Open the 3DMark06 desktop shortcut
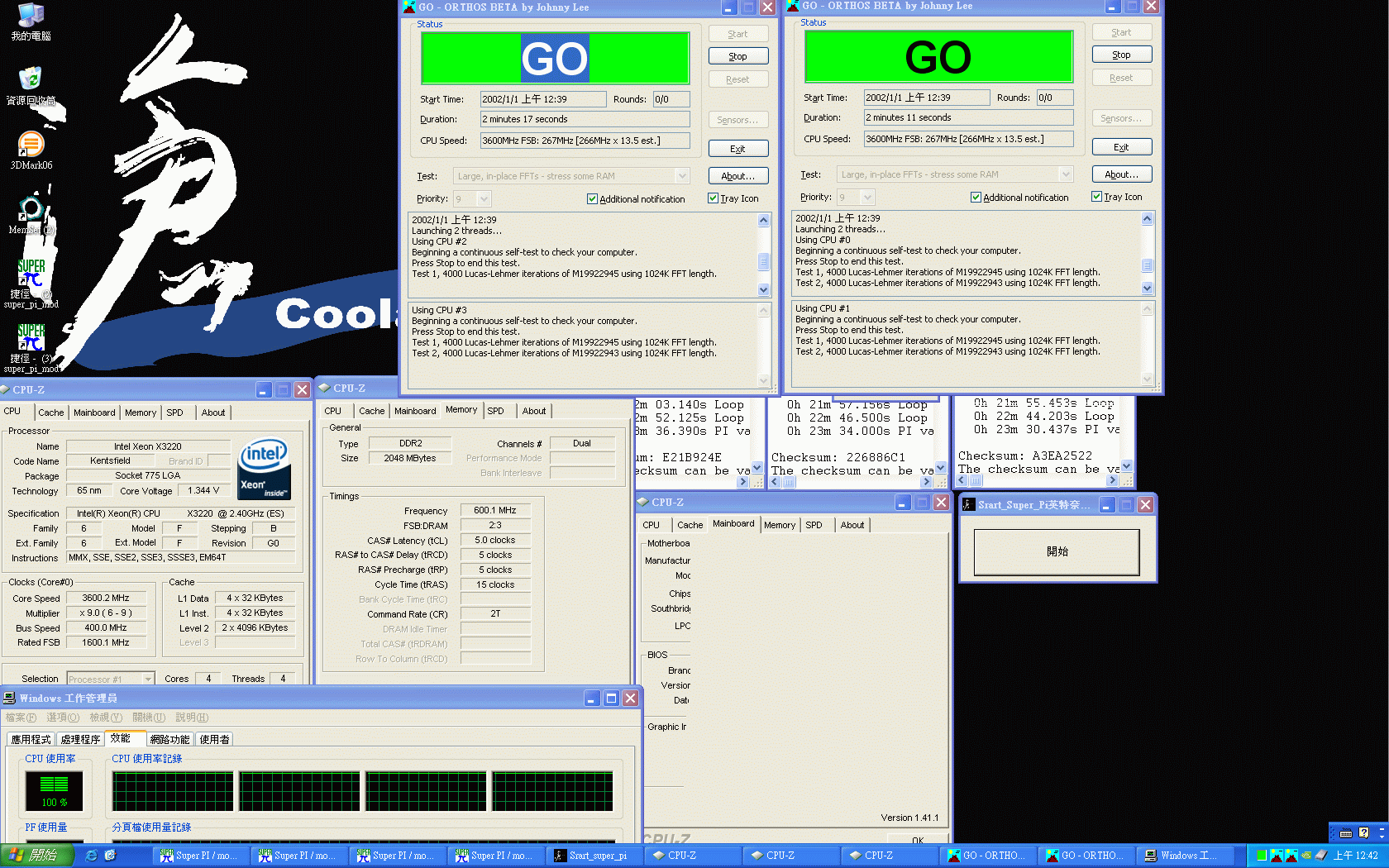Screen dimensions: 1389x868 [31, 145]
